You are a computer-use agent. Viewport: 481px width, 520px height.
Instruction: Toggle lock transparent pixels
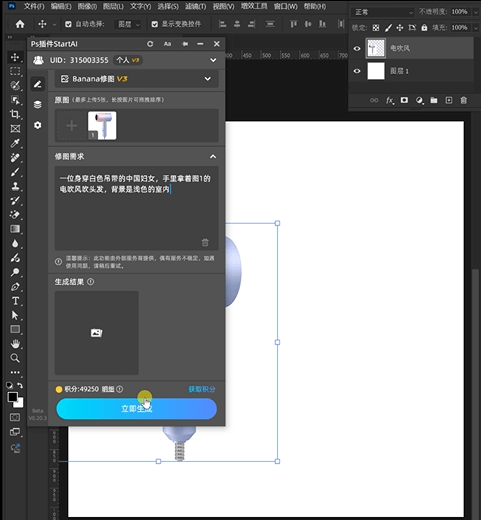pos(376,28)
